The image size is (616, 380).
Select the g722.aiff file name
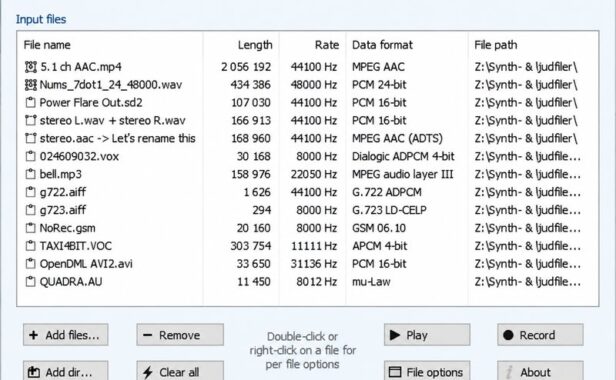[62, 192]
